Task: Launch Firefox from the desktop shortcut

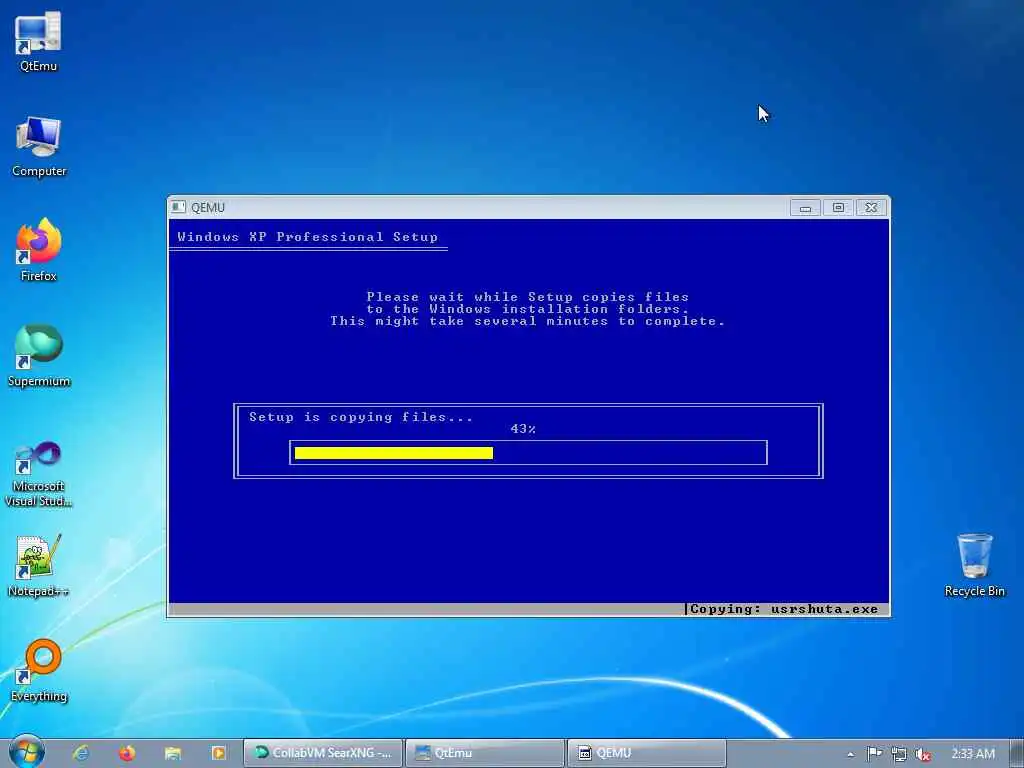Action: coord(39,250)
